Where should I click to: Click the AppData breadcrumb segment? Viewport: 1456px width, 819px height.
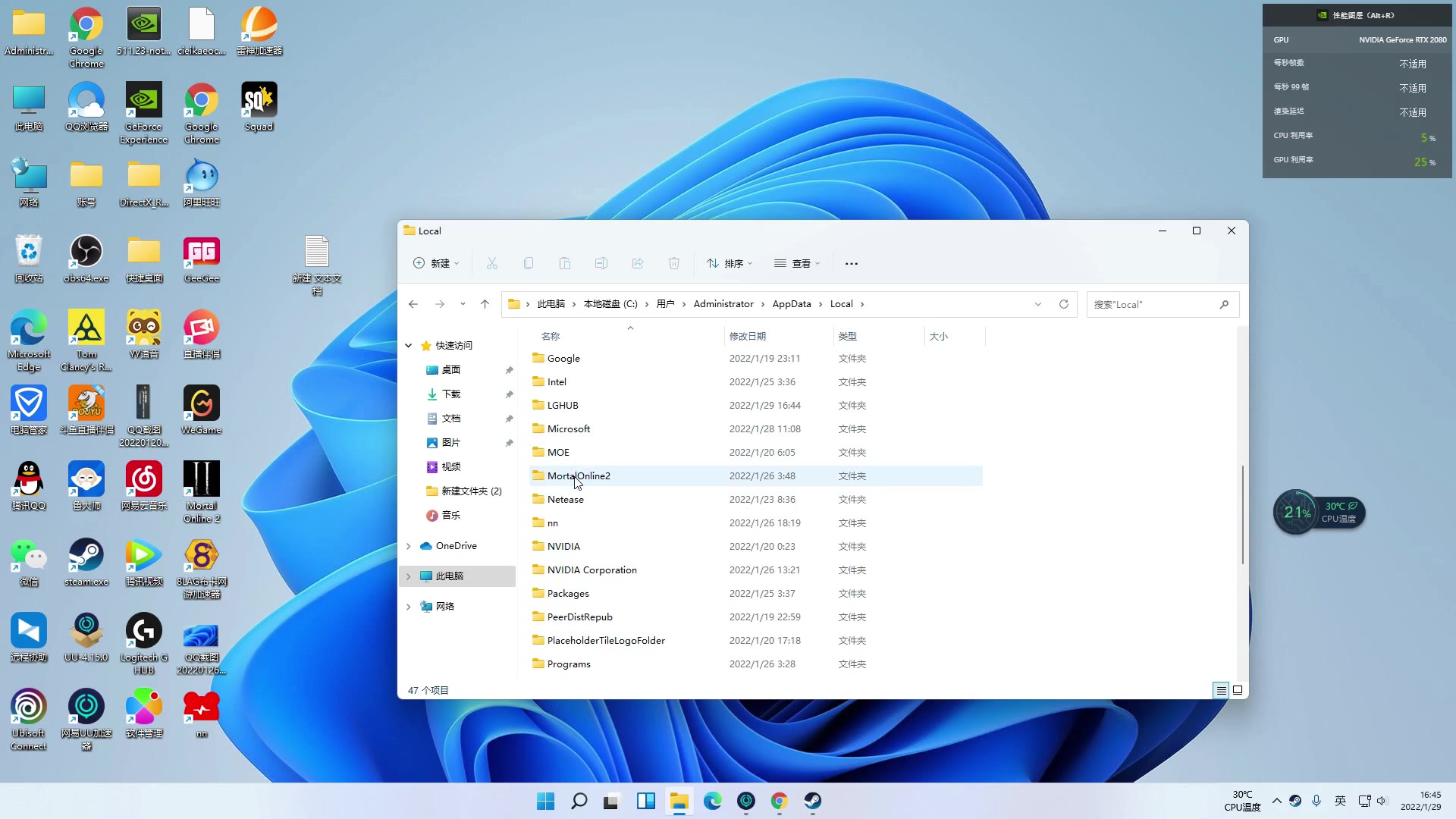click(x=792, y=304)
